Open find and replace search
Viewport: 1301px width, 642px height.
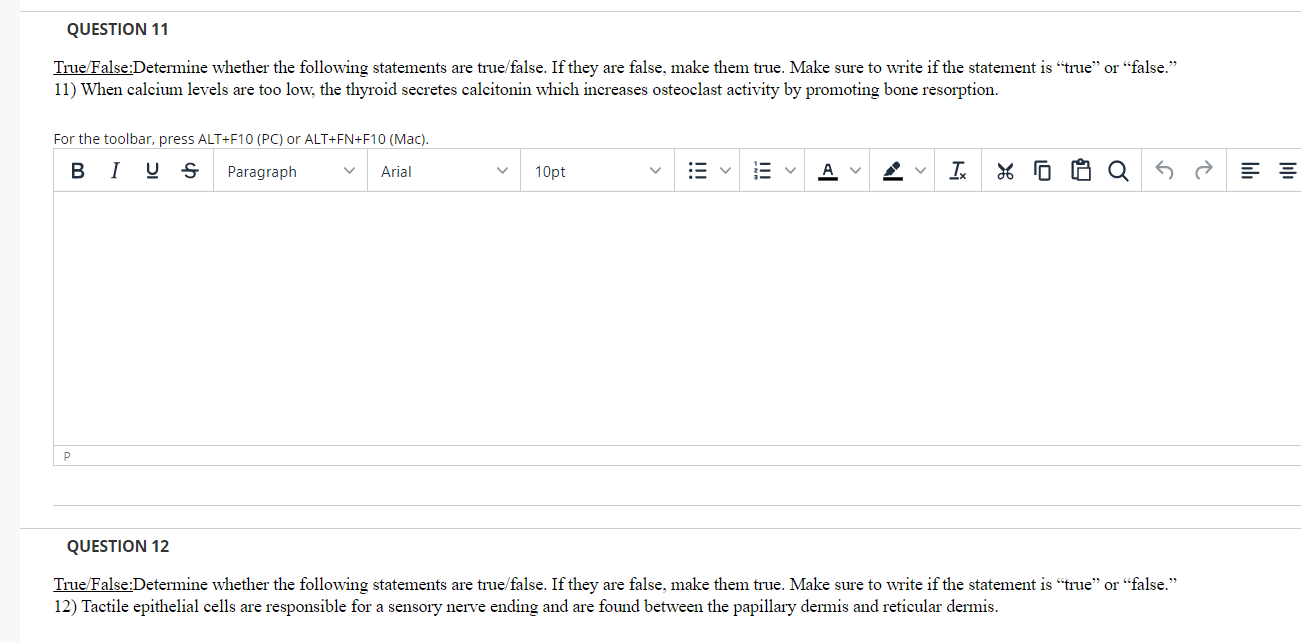tap(1119, 171)
